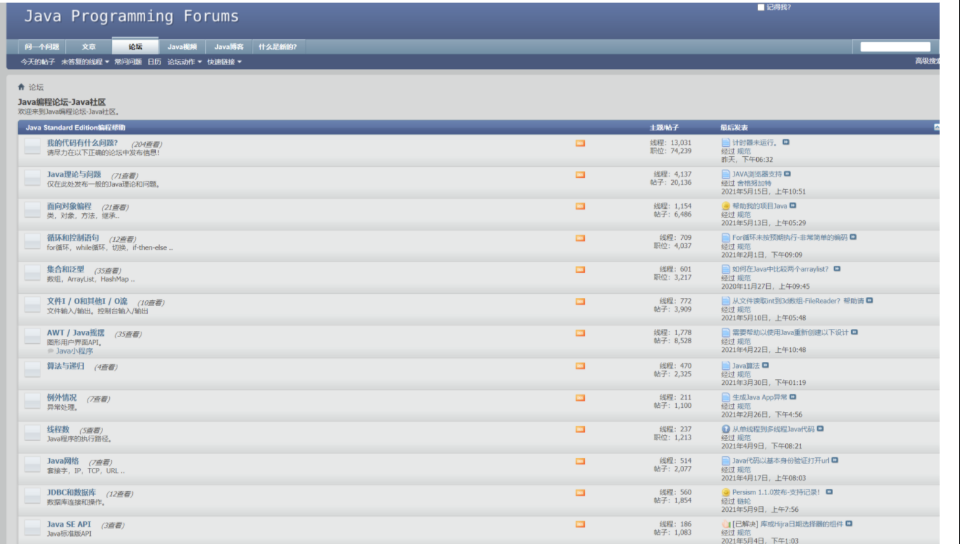Click the Java Programming Forums site title
This screenshot has height=544, width=960.
131,16
